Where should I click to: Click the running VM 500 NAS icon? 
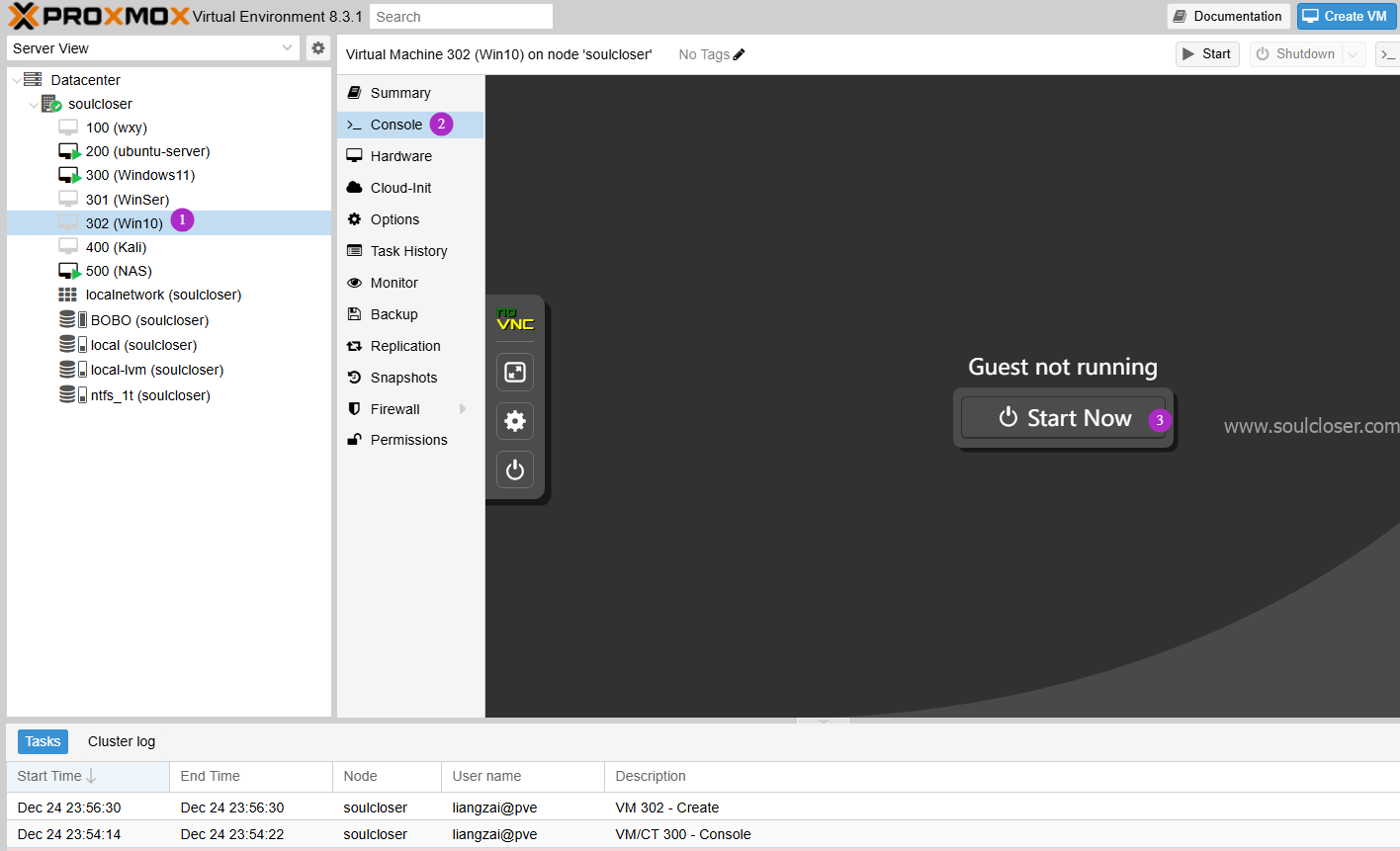coord(69,271)
